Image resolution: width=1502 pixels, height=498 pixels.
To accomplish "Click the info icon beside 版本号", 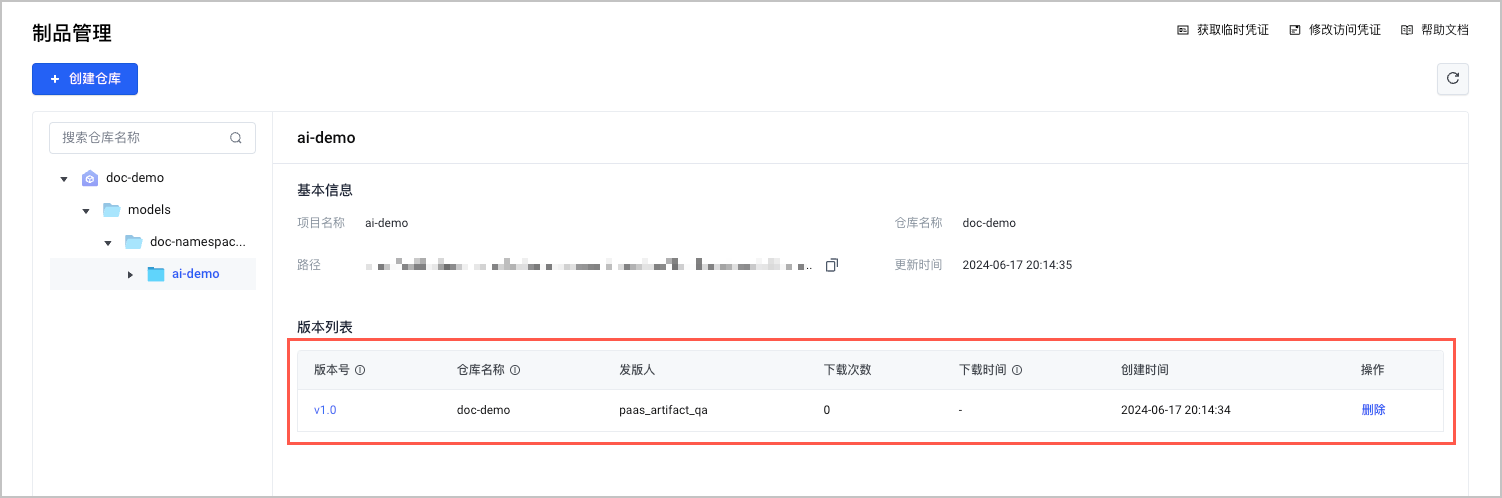I will [x=360, y=370].
